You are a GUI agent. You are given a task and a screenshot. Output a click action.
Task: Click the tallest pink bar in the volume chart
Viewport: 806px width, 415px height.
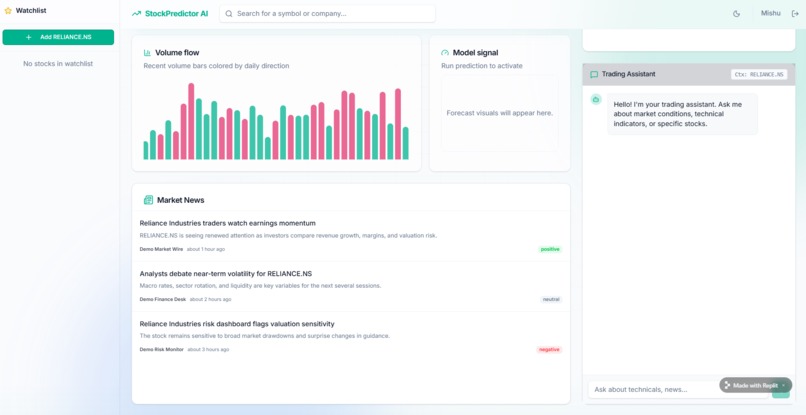pos(191,121)
